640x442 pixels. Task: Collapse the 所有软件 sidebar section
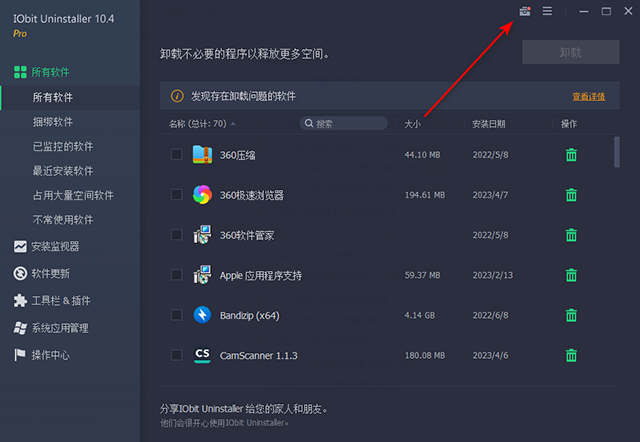(50, 72)
